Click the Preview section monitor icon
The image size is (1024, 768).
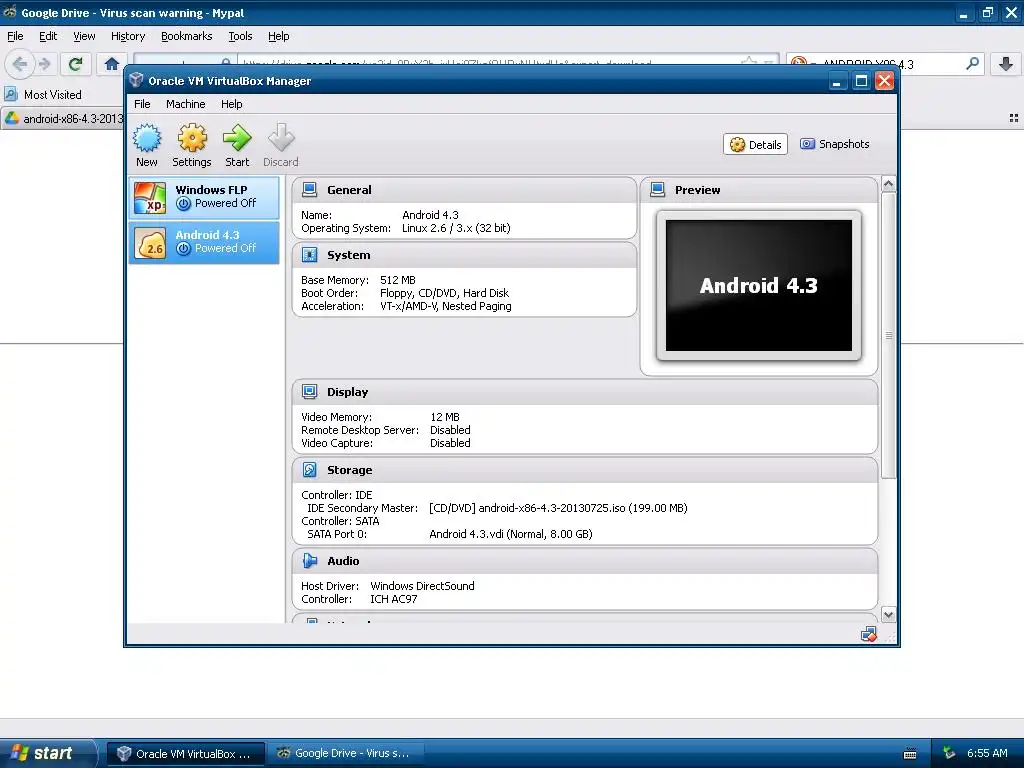658,190
